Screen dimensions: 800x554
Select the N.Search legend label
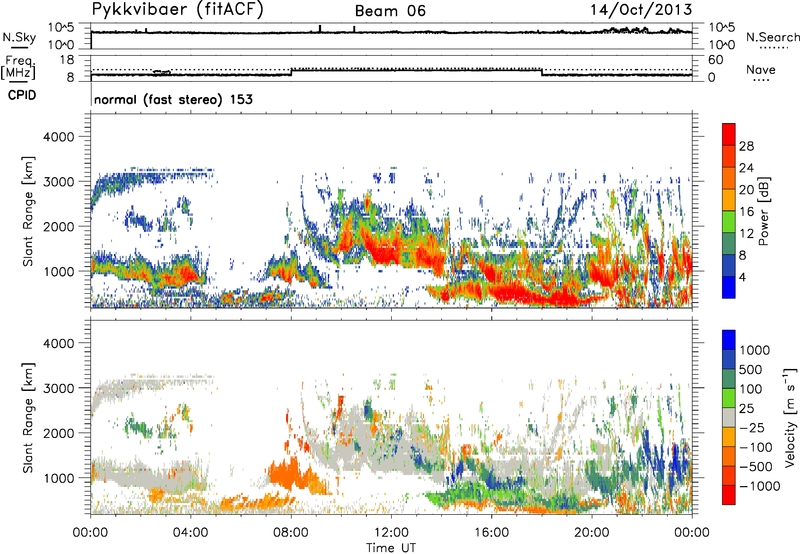773,37
